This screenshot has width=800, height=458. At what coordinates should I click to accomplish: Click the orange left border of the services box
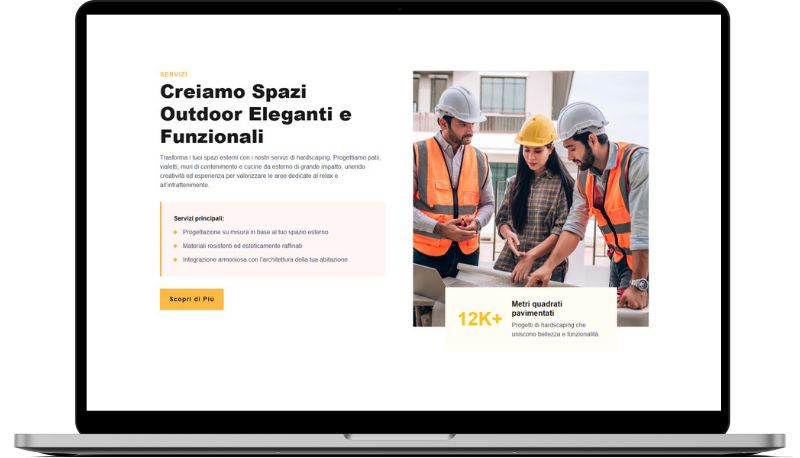click(x=161, y=239)
